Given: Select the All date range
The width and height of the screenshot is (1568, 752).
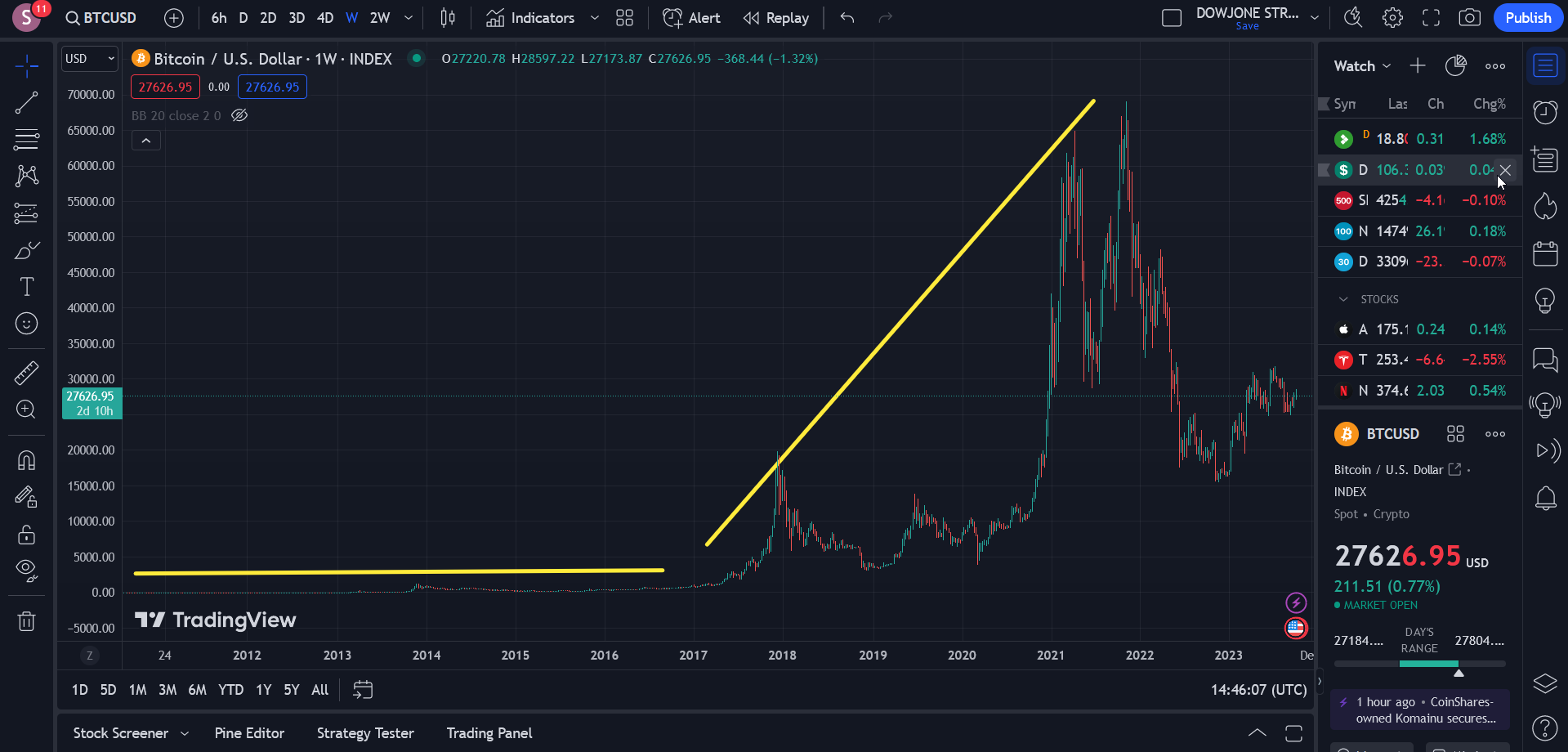Looking at the screenshot, I should [320, 690].
